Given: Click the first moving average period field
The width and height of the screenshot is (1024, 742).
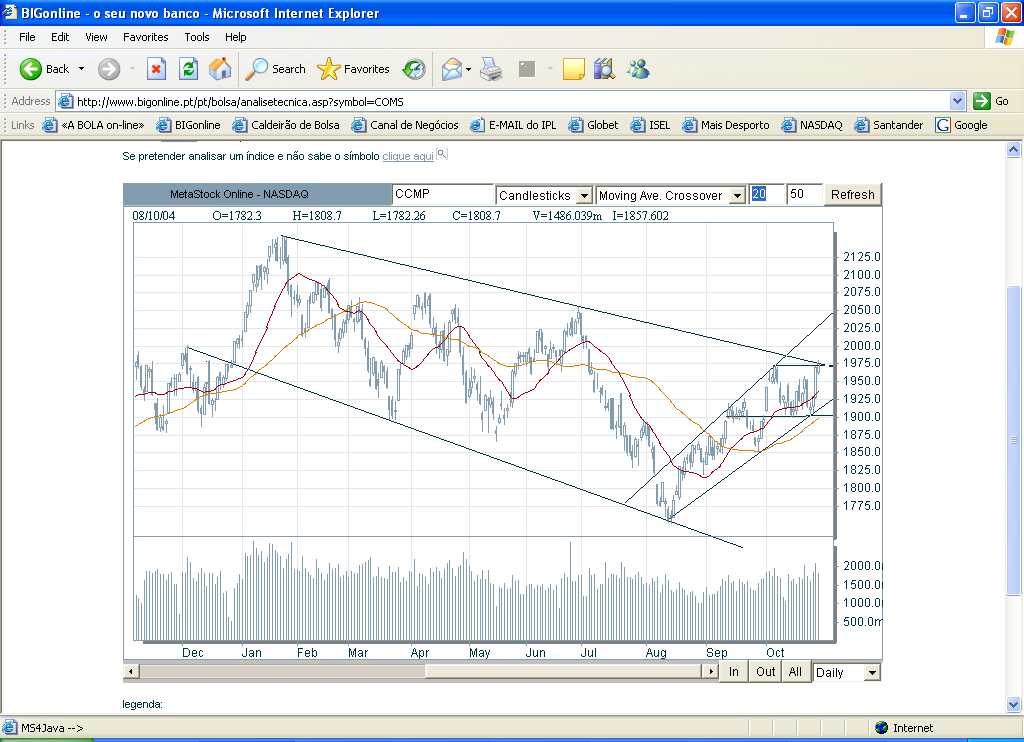Looking at the screenshot, I should (x=766, y=194).
